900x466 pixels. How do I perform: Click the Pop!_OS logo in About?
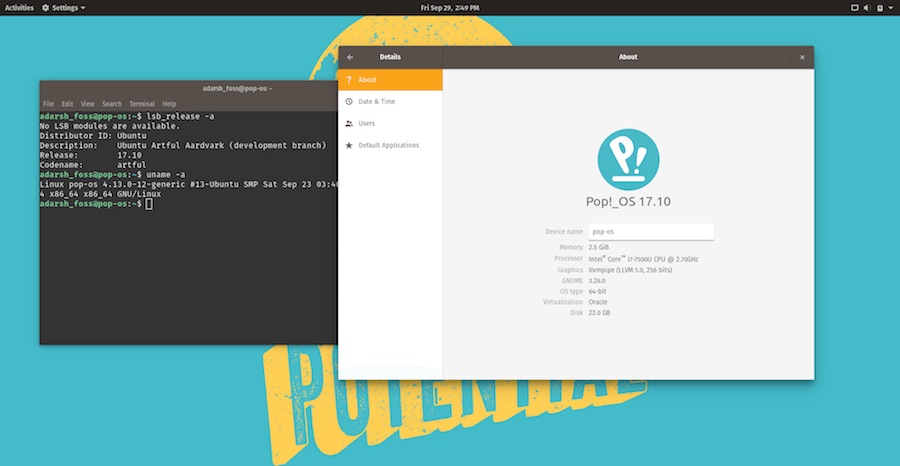[628, 160]
